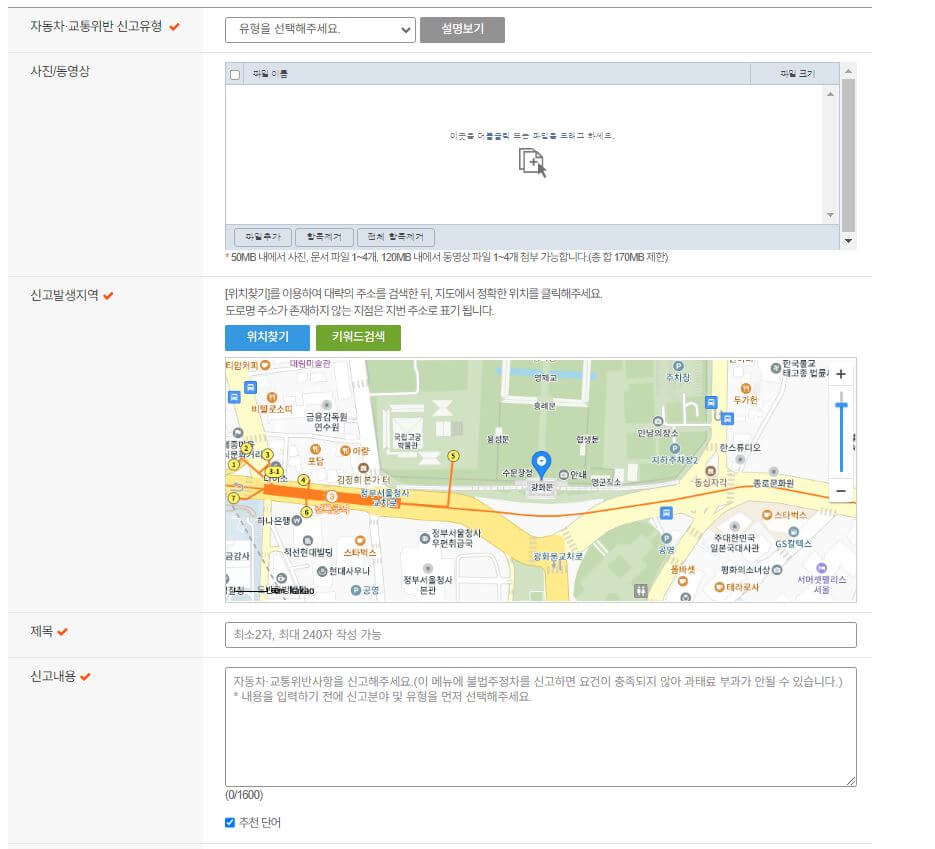Click the 안내 information icon near the pin
This screenshot has height=849, width=935.
point(564,475)
